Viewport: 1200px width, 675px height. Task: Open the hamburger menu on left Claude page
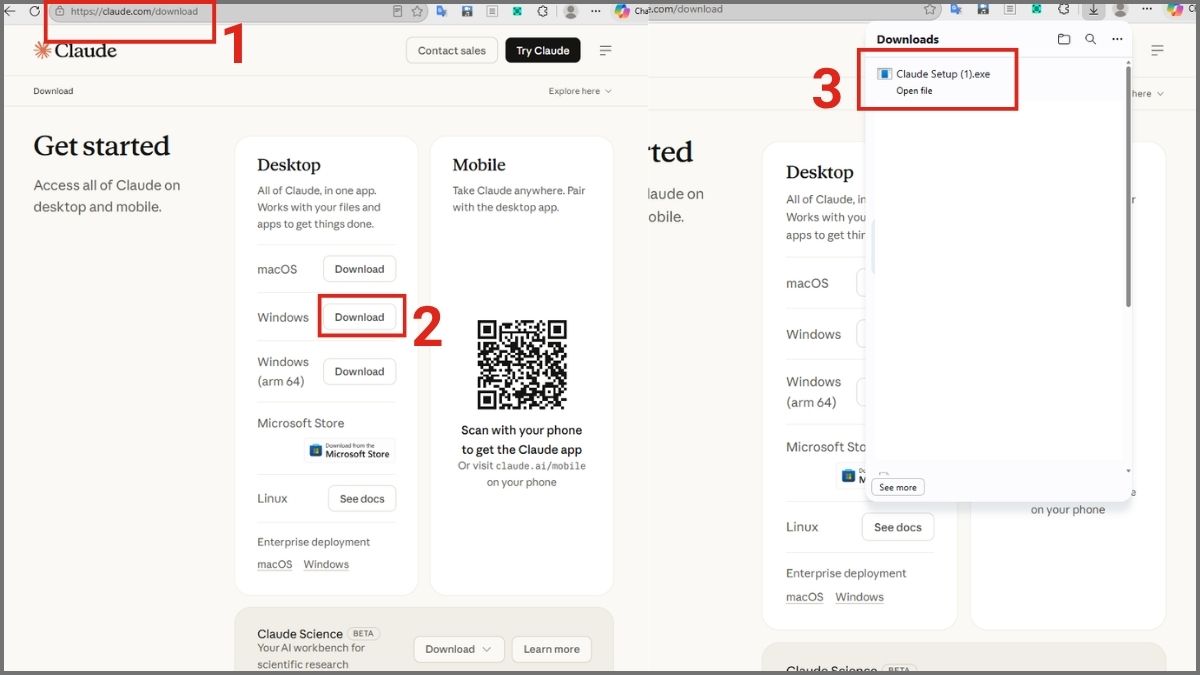(605, 50)
